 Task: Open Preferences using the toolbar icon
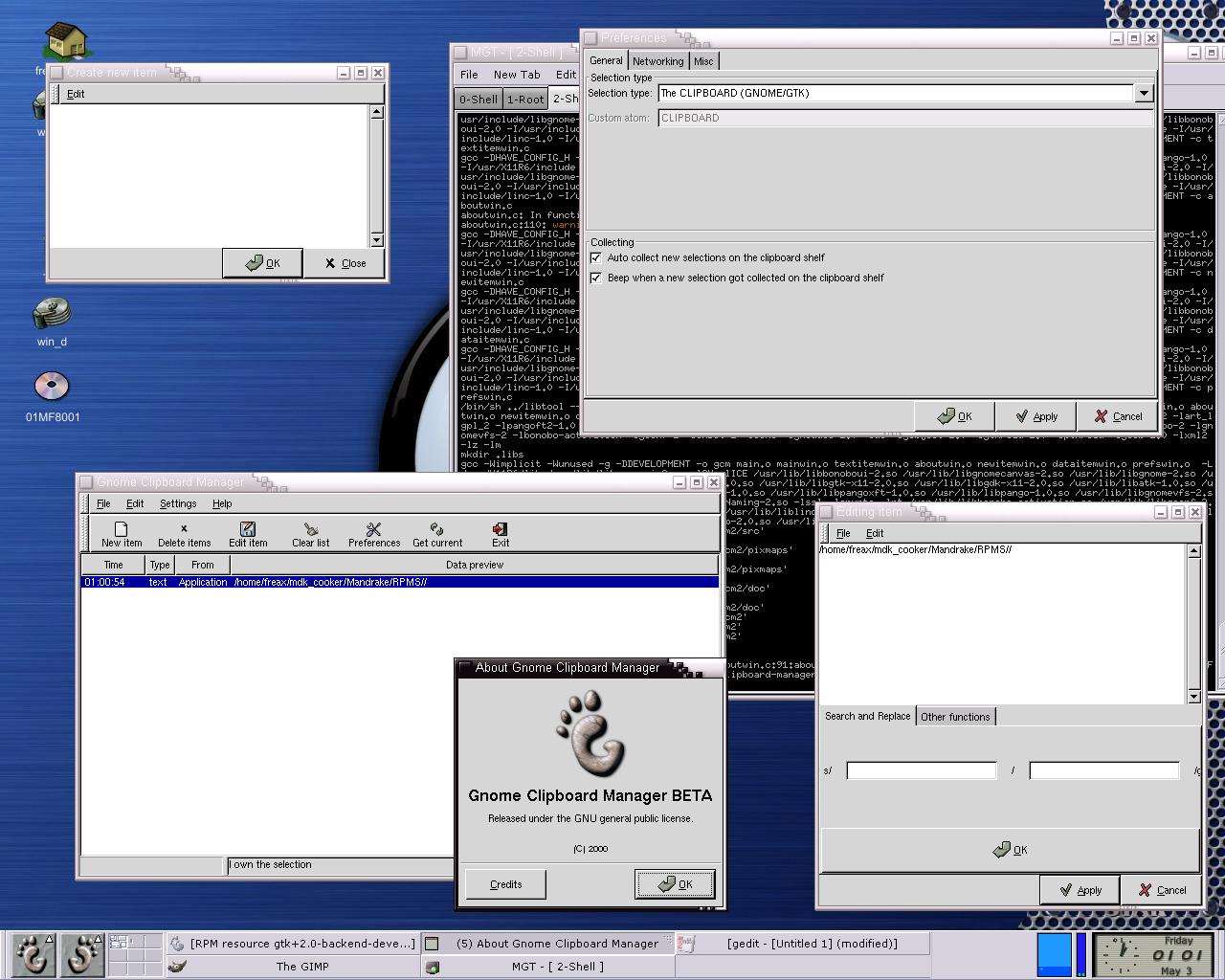373,533
